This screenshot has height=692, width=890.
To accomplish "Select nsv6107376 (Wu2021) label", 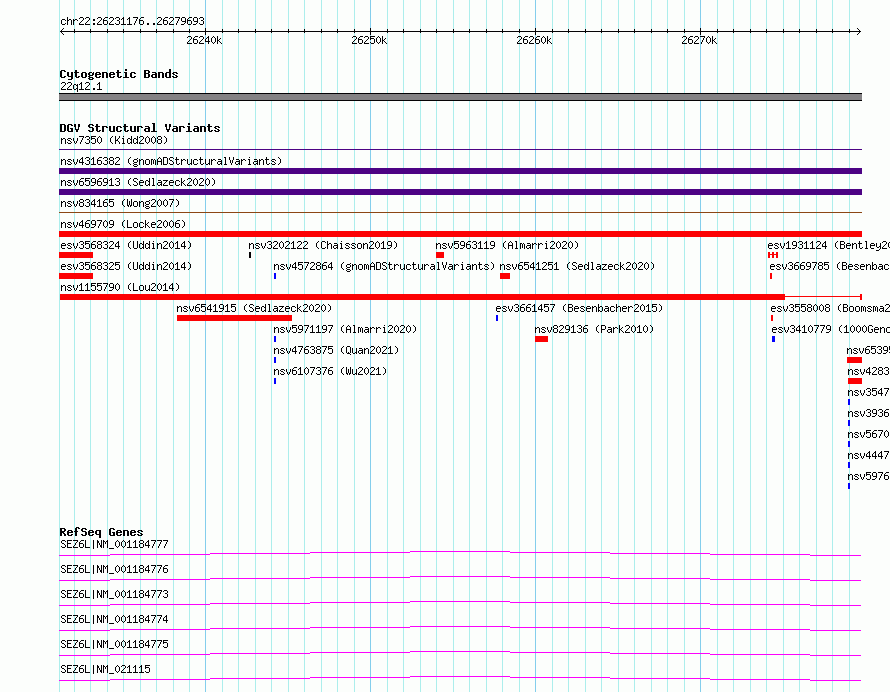I will click(330, 371).
